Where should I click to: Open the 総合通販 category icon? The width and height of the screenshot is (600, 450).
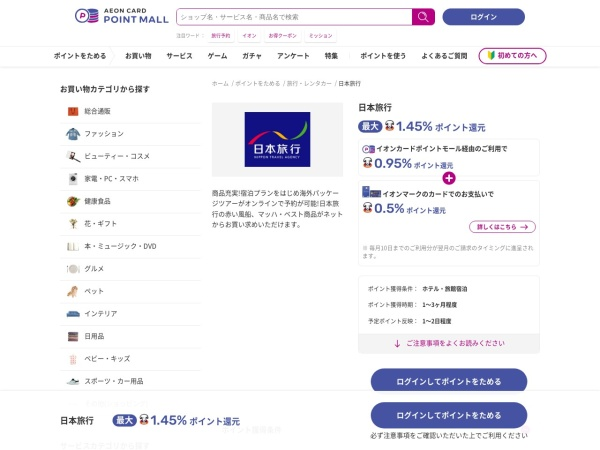(x=73, y=111)
